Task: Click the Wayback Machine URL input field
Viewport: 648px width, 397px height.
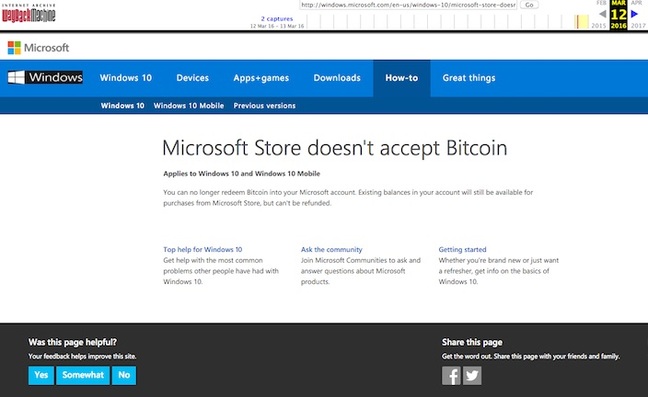Action: [408, 5]
